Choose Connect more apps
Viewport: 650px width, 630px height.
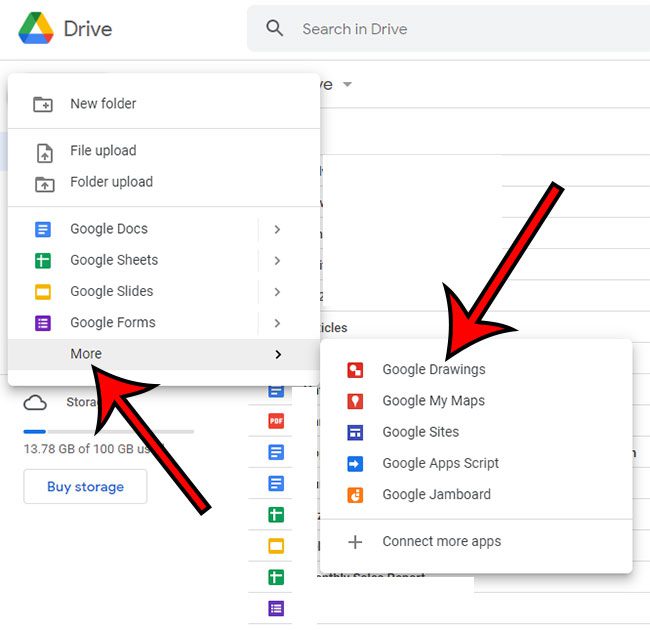[x=476, y=542]
